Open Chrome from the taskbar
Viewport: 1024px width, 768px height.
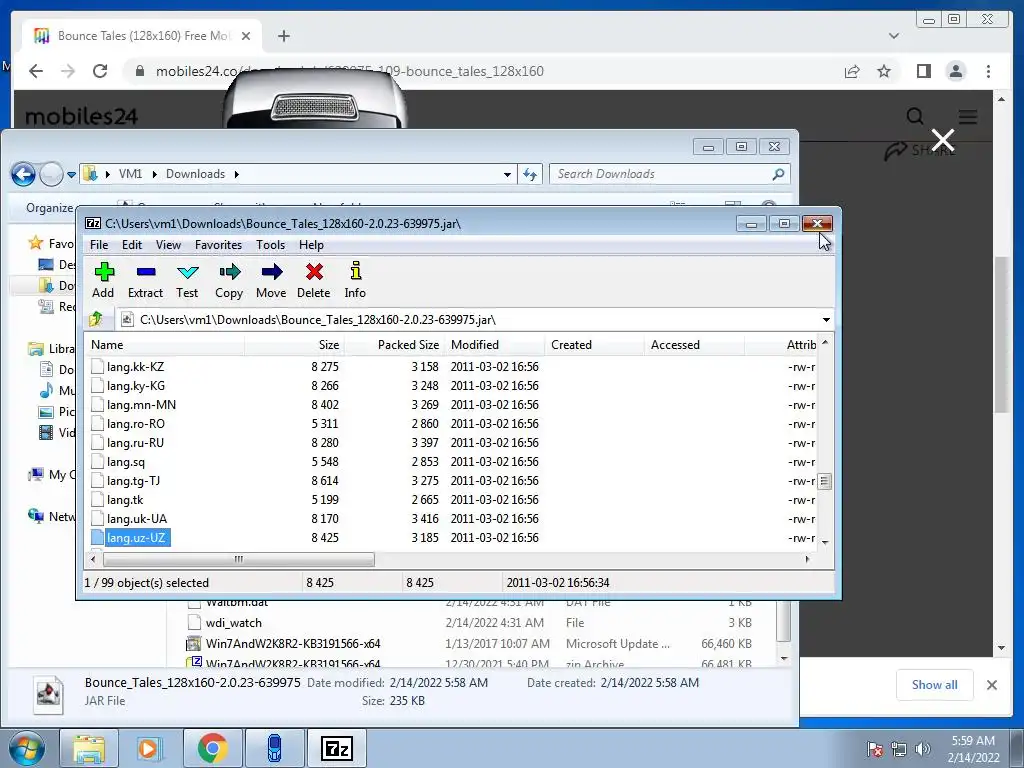click(x=212, y=748)
